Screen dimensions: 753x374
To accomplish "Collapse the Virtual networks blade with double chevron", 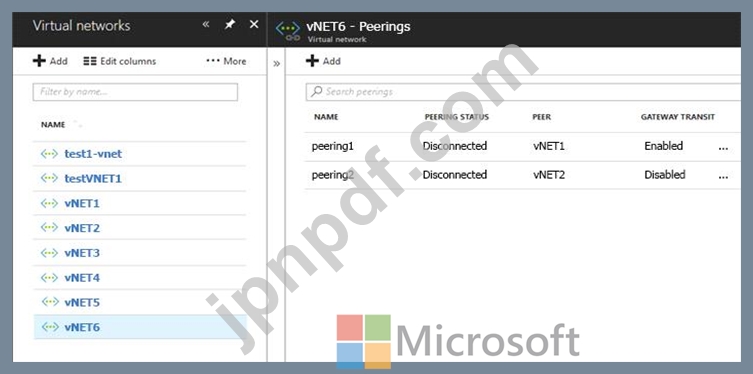I will (206, 24).
